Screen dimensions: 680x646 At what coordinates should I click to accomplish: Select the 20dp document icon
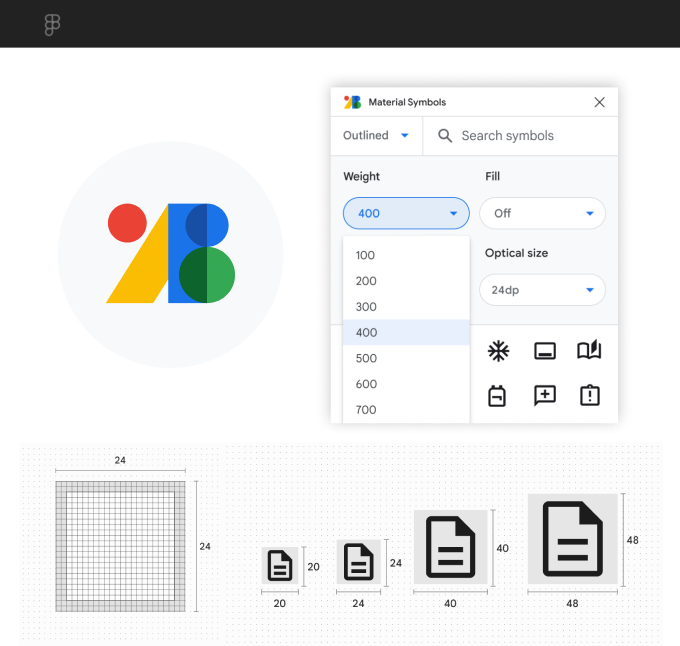(280, 565)
